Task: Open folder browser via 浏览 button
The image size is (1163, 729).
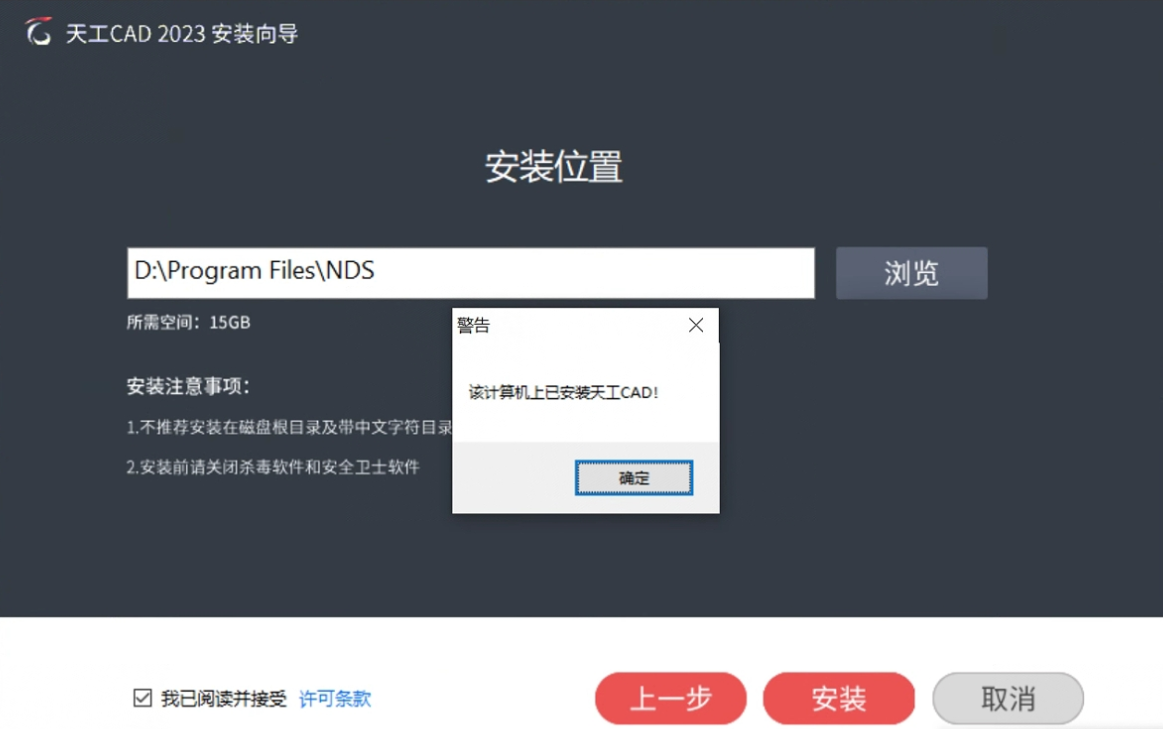Action: [912, 273]
